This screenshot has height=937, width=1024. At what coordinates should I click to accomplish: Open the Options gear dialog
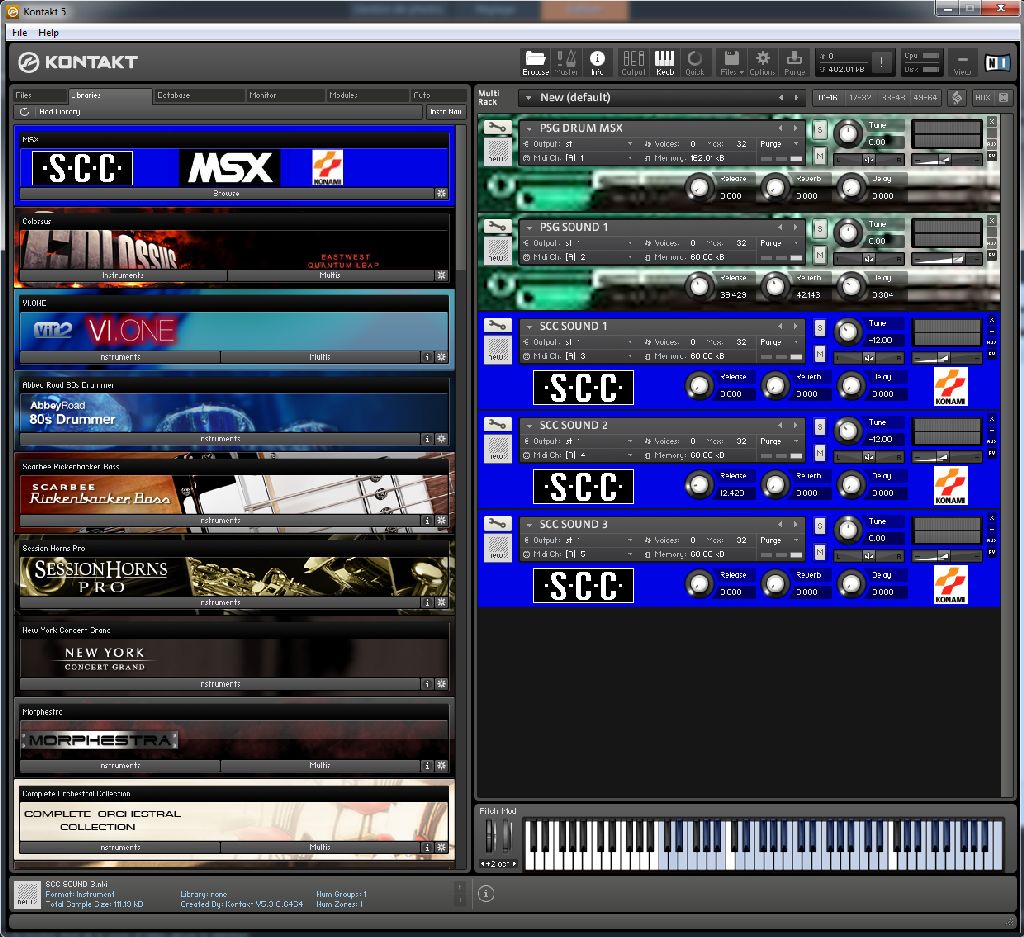762,63
